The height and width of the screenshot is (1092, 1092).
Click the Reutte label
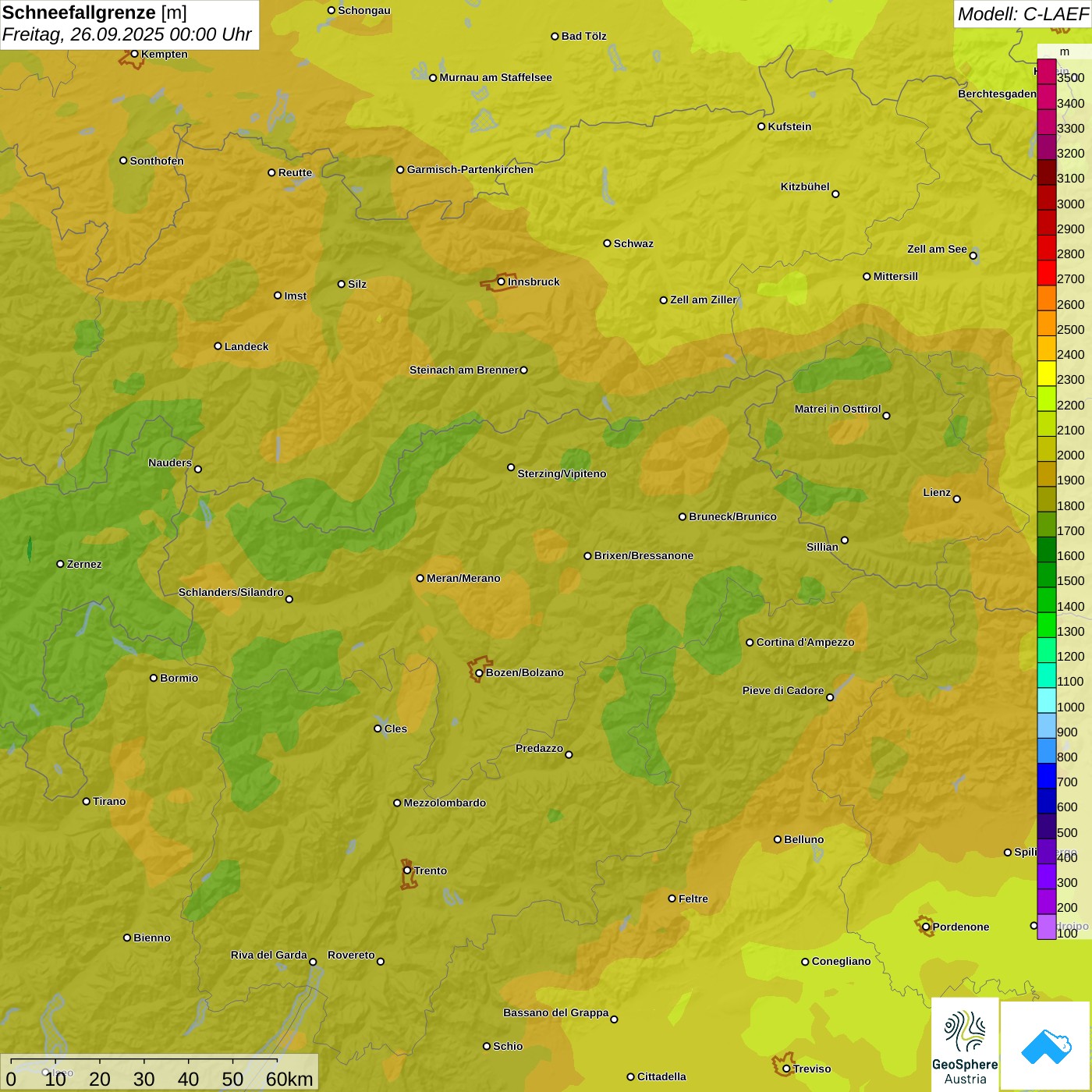295,172
